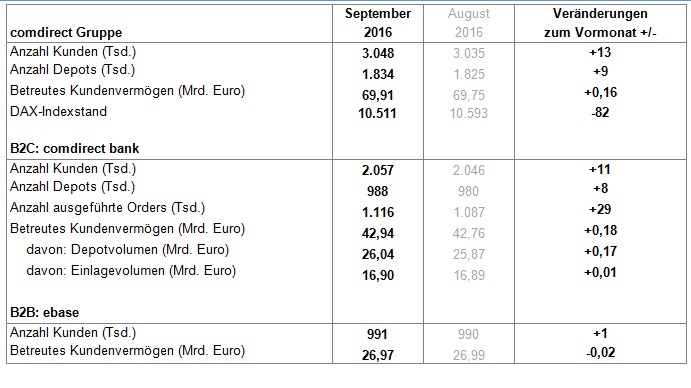Select the August 2016 column header
The height and width of the screenshot is (388, 691).
pyautogui.click(x=468, y=23)
